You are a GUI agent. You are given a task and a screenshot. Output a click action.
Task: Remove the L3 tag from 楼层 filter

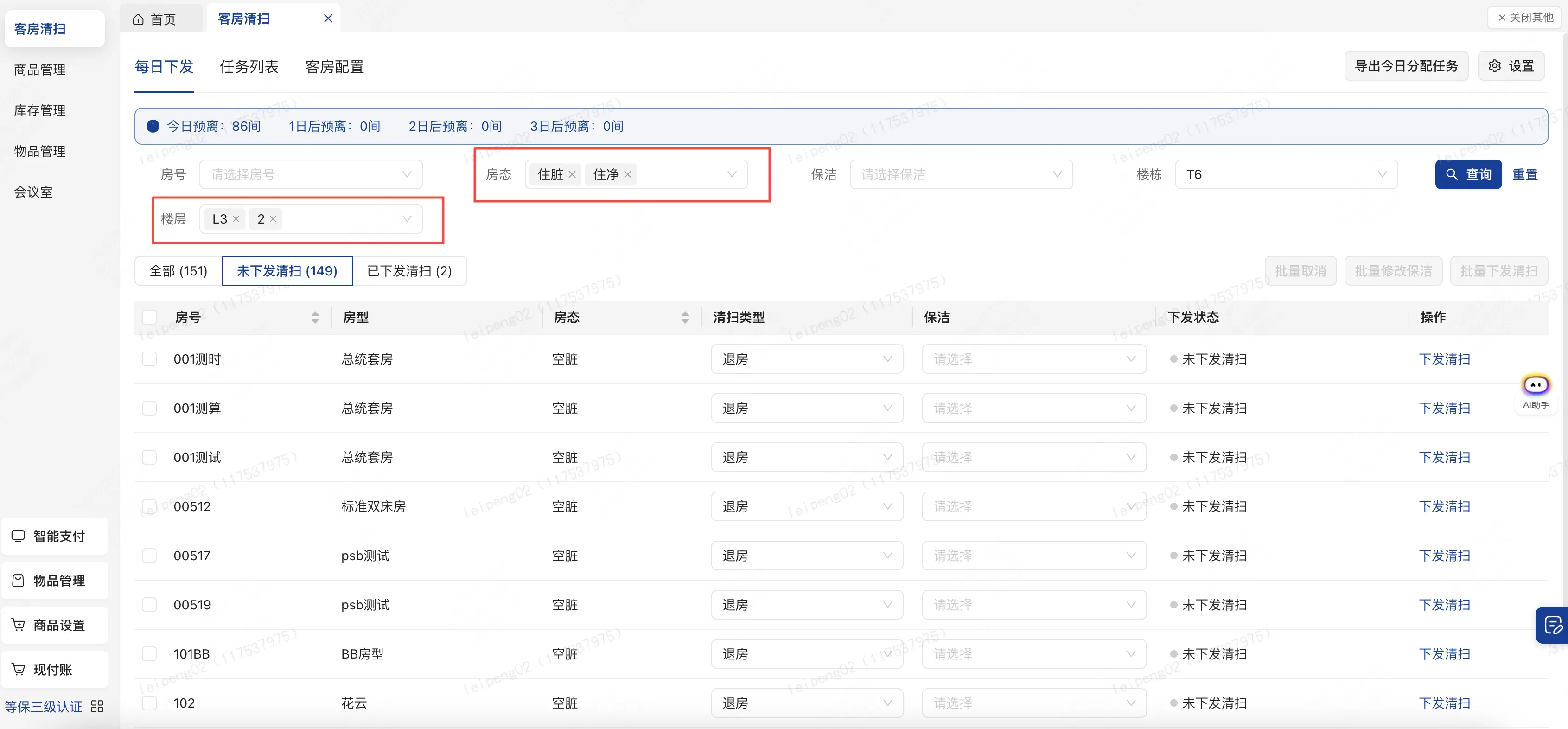tap(236, 219)
